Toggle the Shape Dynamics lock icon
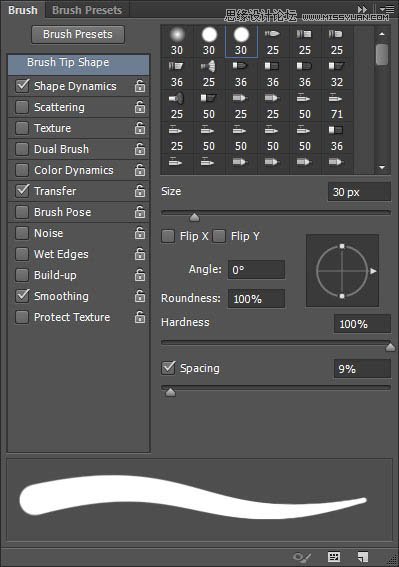This screenshot has height=567, width=399. click(x=140, y=86)
